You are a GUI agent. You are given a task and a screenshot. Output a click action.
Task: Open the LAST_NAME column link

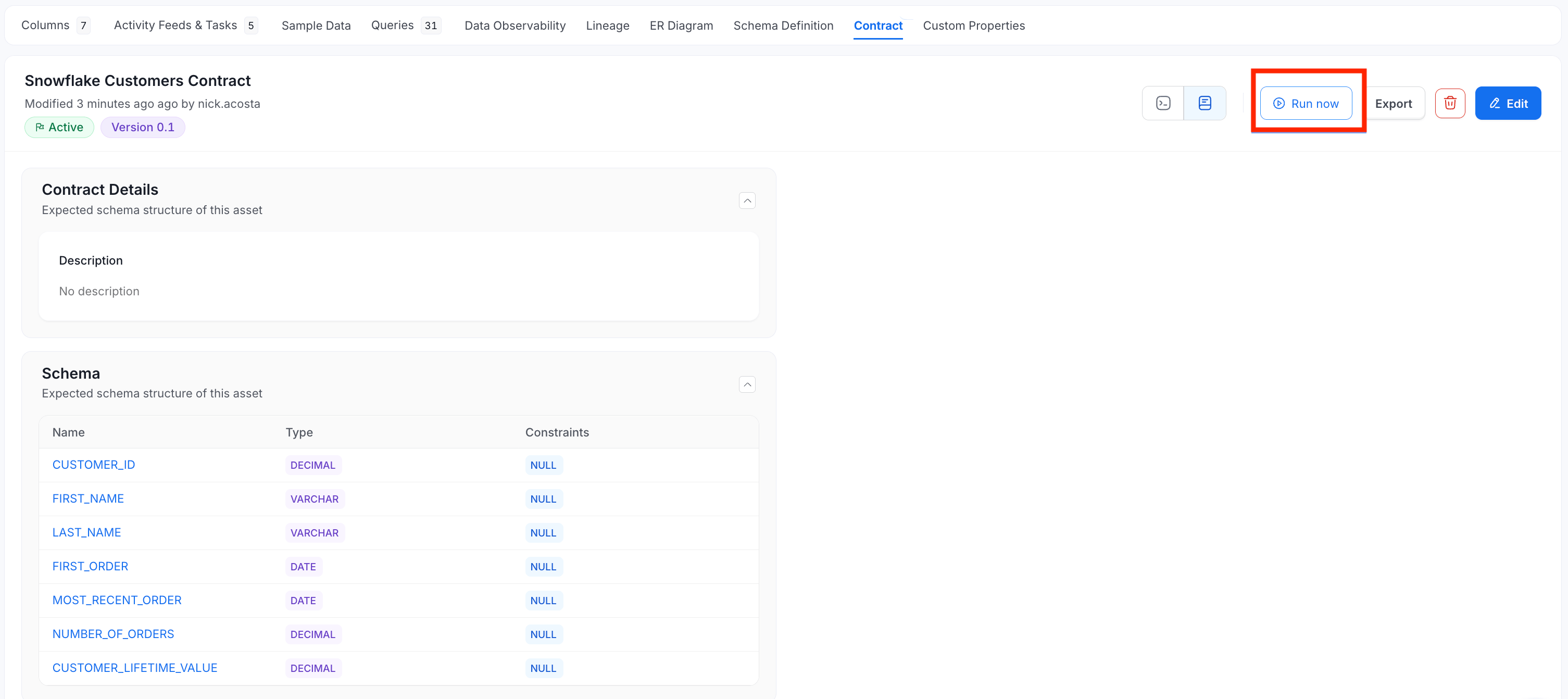(86, 532)
